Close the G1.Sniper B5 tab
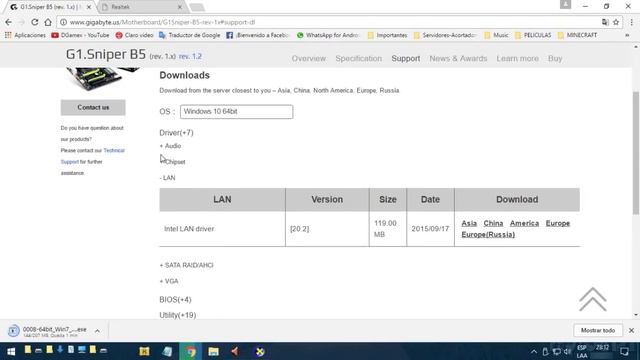 (x=89, y=7)
